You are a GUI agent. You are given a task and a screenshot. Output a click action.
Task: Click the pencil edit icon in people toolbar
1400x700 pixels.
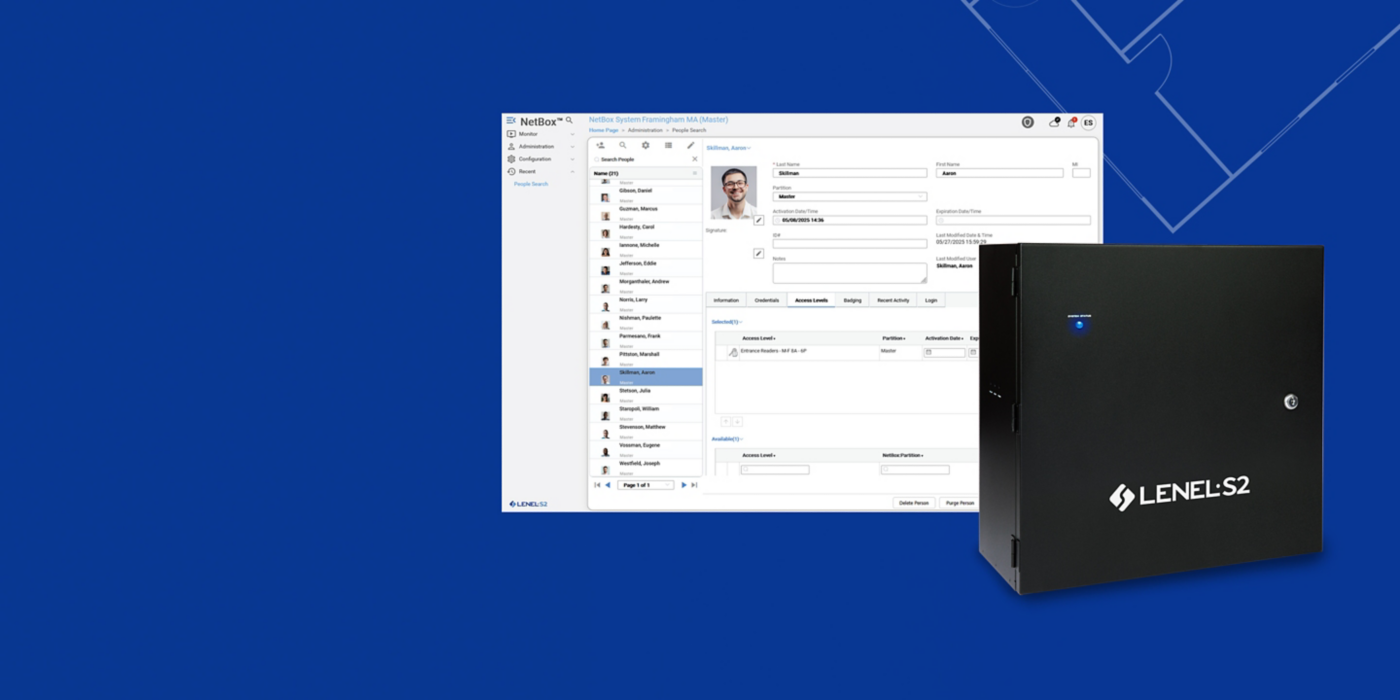click(x=690, y=146)
